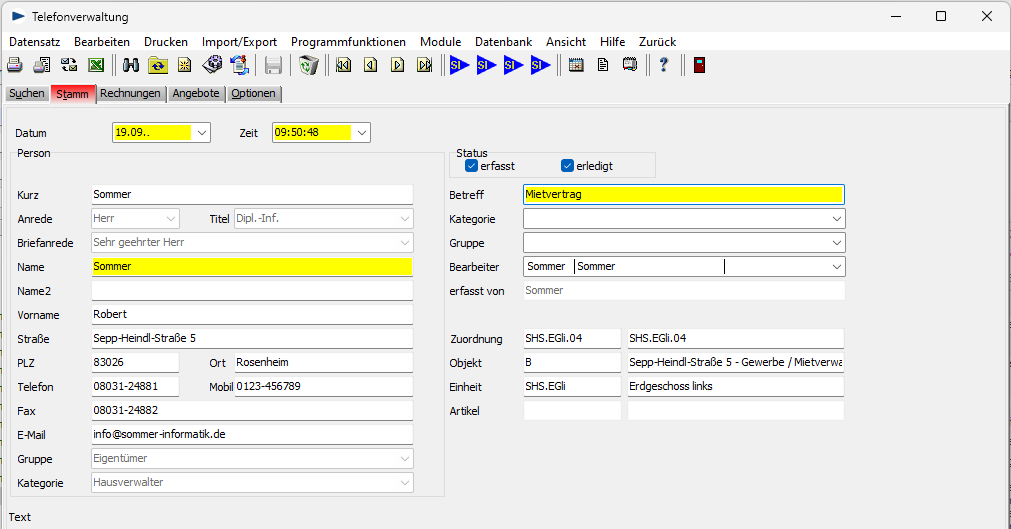The image size is (1011, 529).
Task: Uncheck the erfasst status checkbox
Action: click(472, 166)
